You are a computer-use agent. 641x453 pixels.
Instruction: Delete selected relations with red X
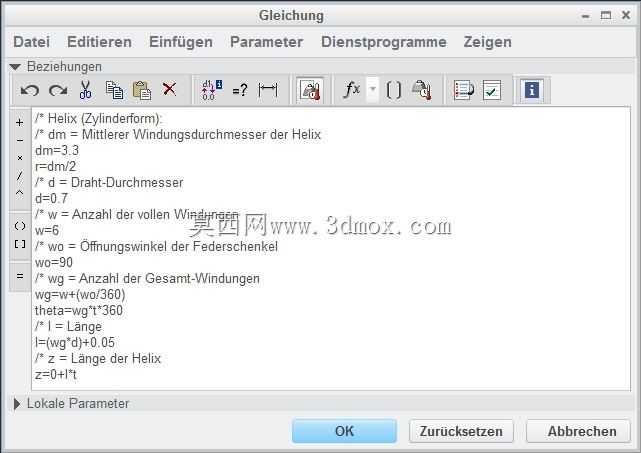(x=169, y=89)
